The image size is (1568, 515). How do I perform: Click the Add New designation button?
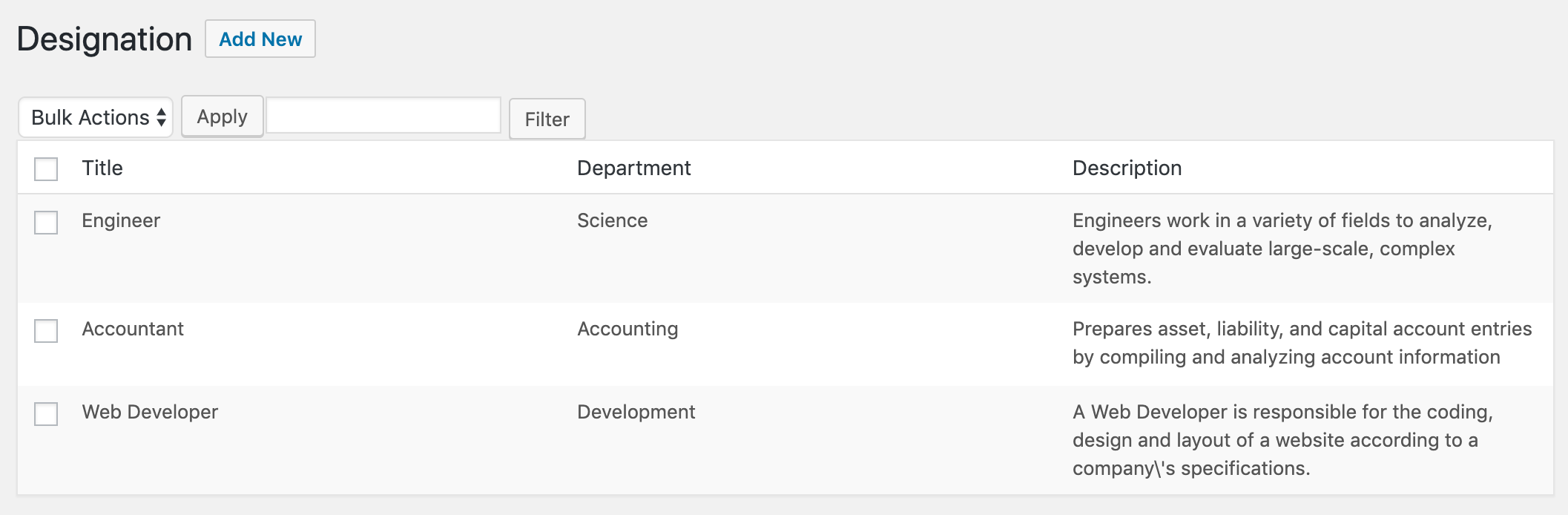point(260,39)
